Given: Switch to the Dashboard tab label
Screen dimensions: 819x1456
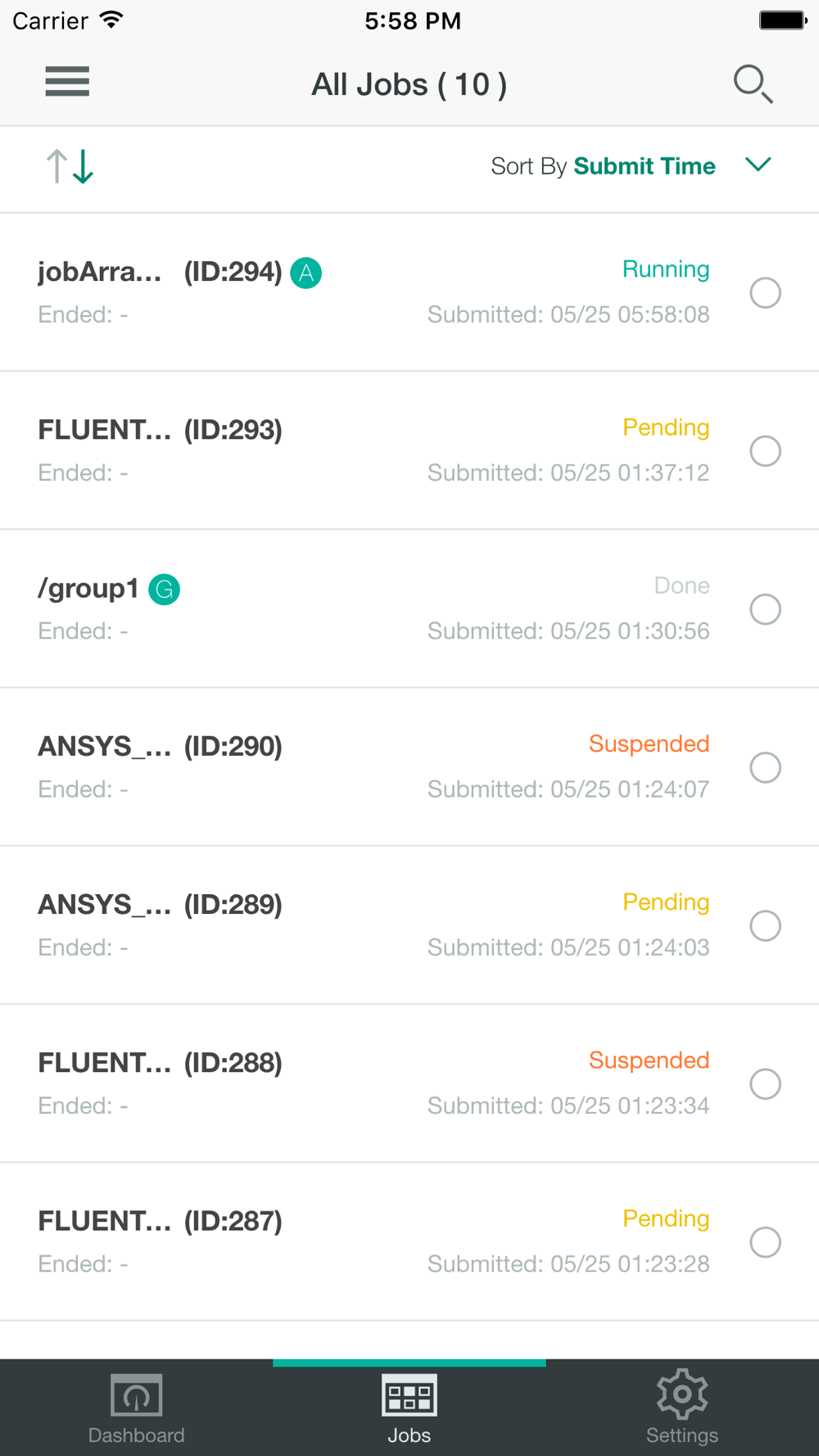Looking at the screenshot, I should click(137, 1436).
